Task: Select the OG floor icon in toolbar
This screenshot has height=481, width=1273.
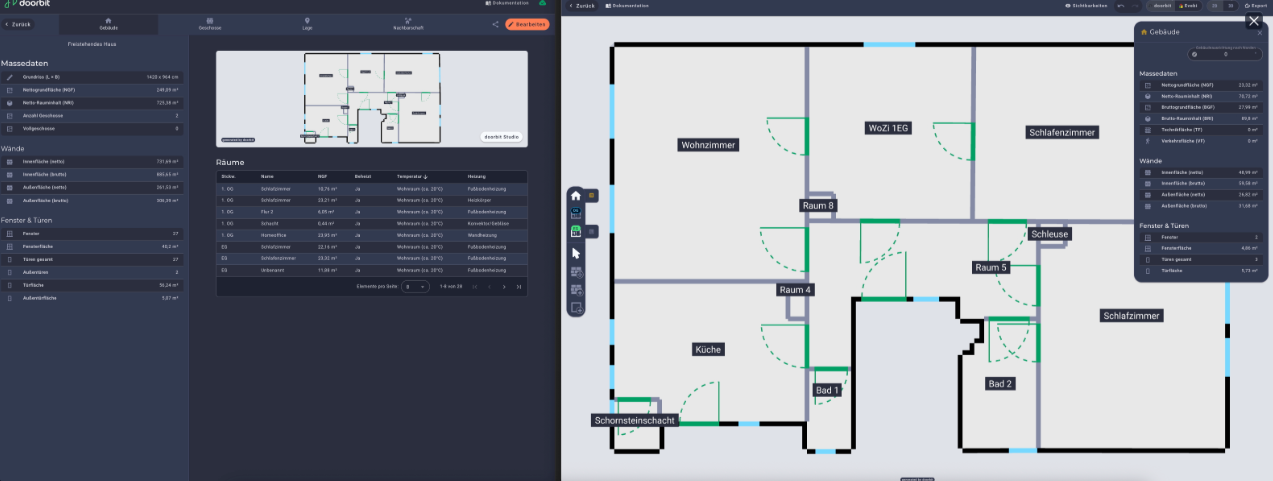Action: click(x=576, y=214)
